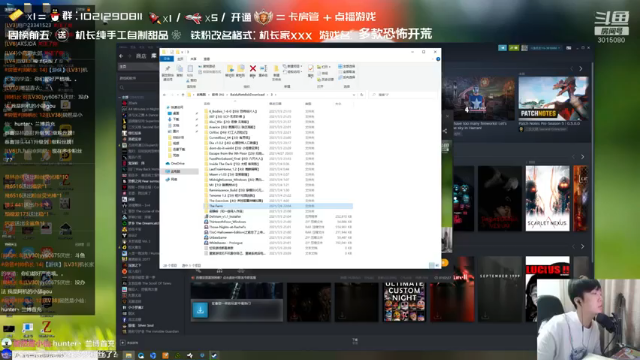The height and width of the screenshot is (360, 640).
Task: Go up one folder level in Explorer
Action: point(183,95)
